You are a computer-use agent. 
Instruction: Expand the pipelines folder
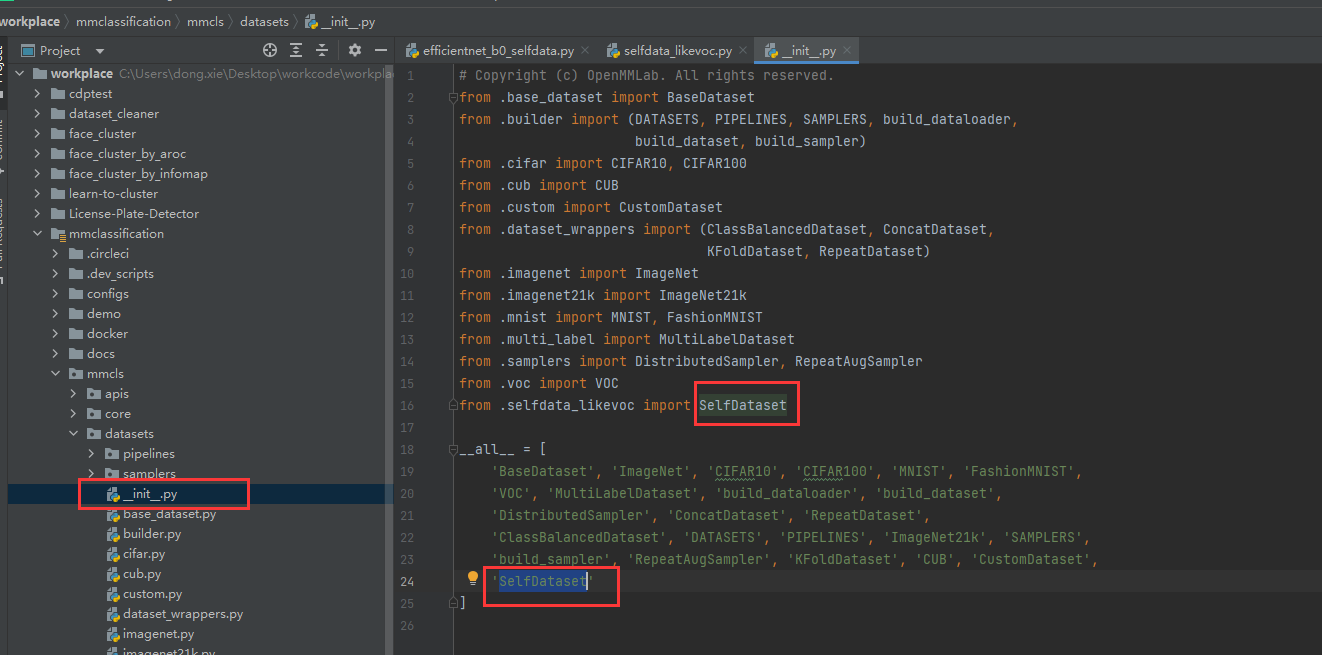pyautogui.click(x=92, y=454)
